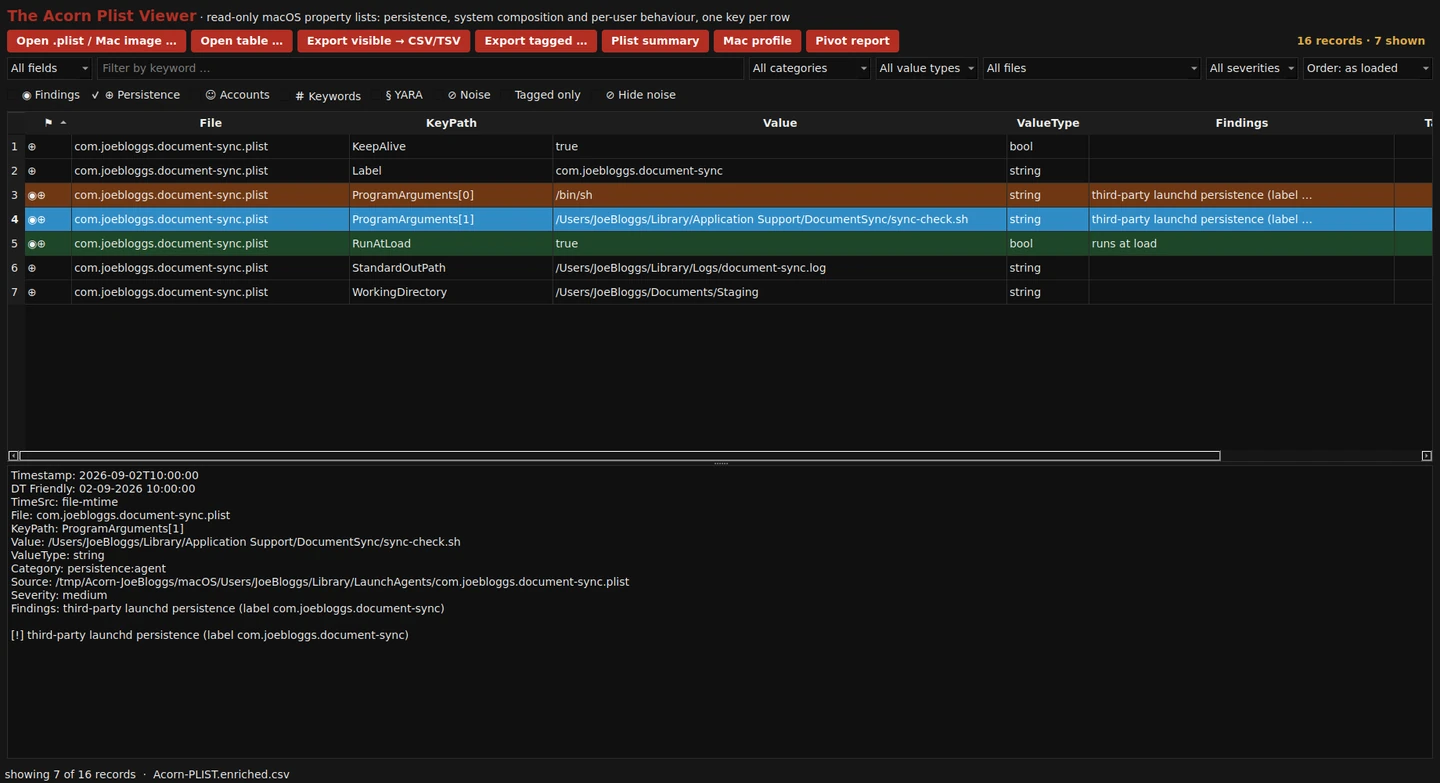The width and height of the screenshot is (1440, 783).
Task: Click the finding marker icons in ProgramArguments[1] row
Action: tap(37, 220)
